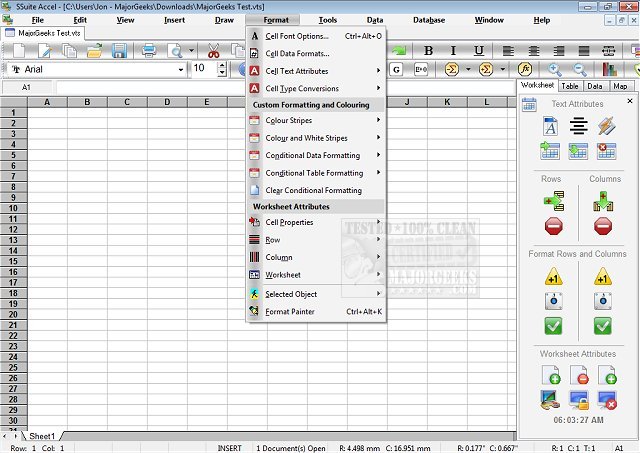Click the Open folder toolbar icon
The width and height of the screenshot is (640, 453).
click(94, 51)
